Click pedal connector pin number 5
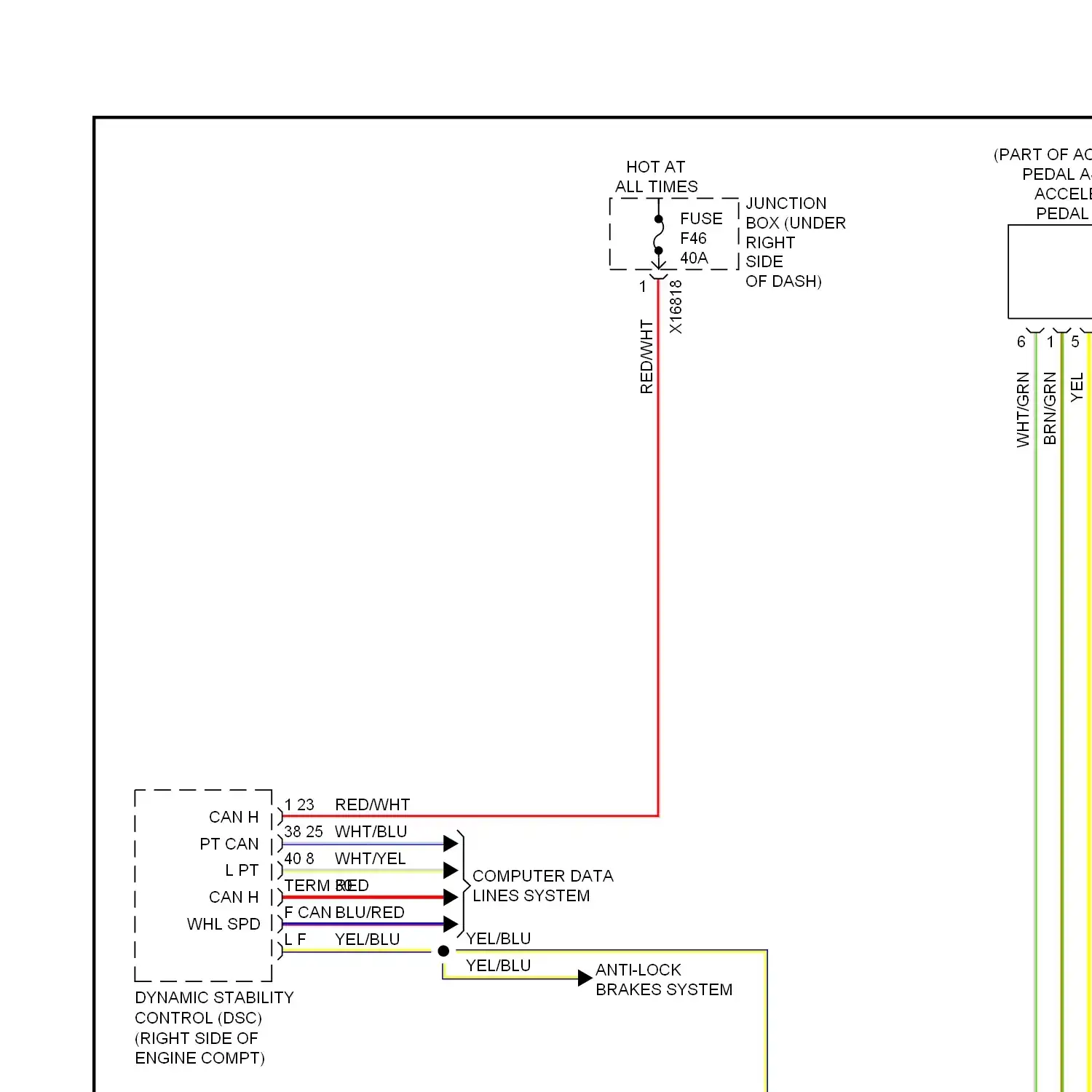Viewport: 1092px width, 1092px height. 1075,341
